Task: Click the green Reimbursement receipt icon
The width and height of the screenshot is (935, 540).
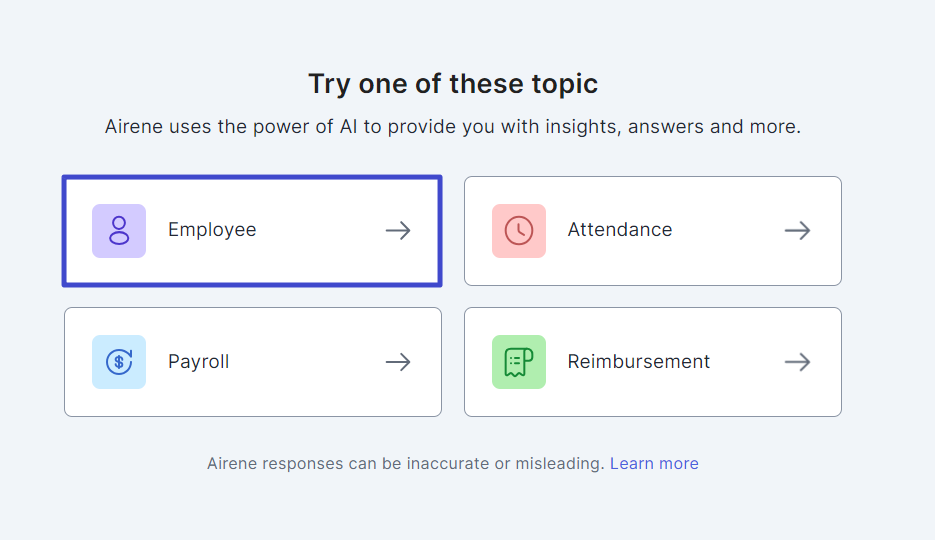Action: (519, 362)
